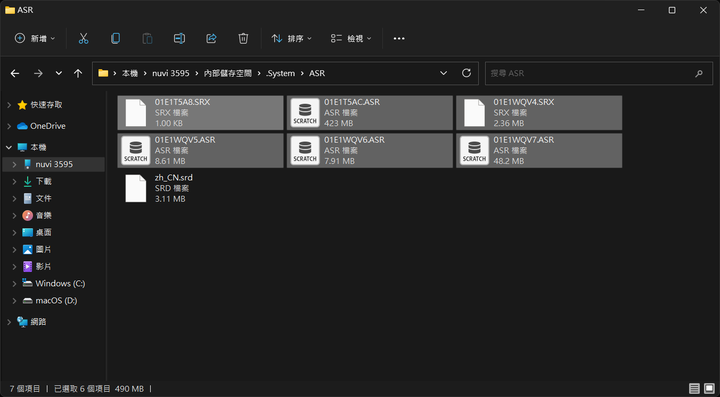Expand address bar history dropdown
The height and width of the screenshot is (397, 720).
coord(443,73)
